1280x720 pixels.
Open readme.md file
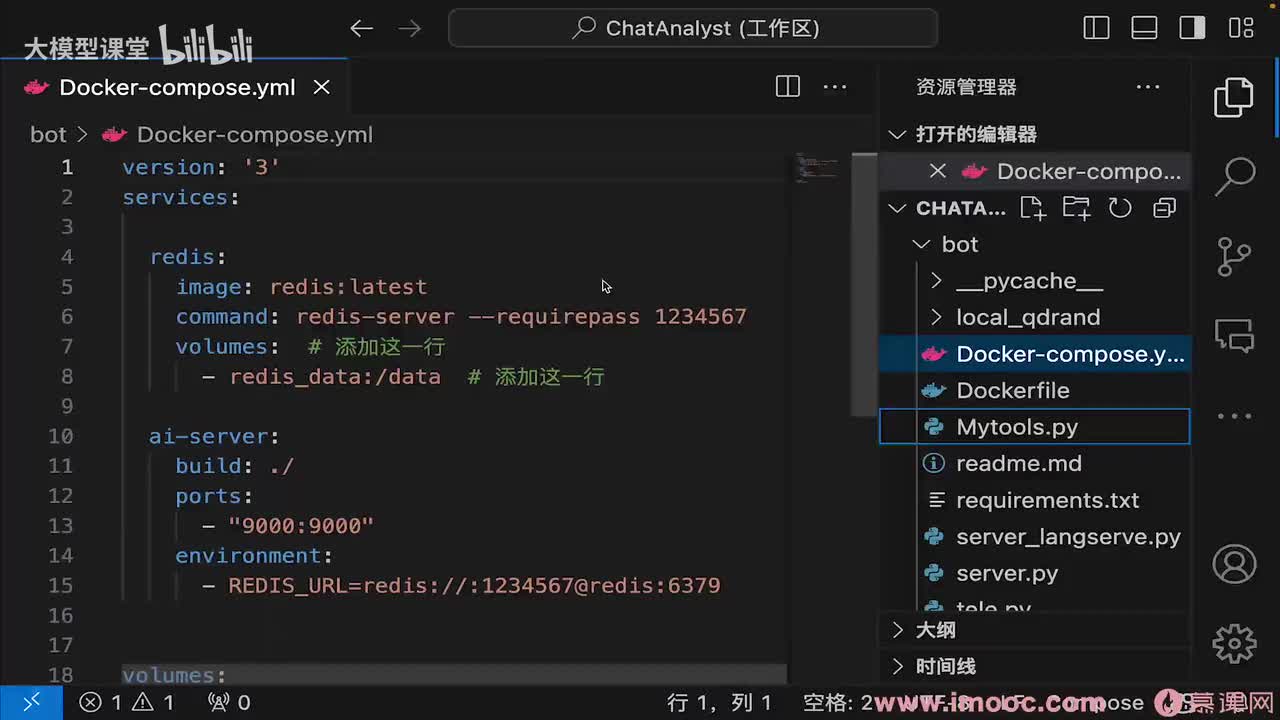1035,463
